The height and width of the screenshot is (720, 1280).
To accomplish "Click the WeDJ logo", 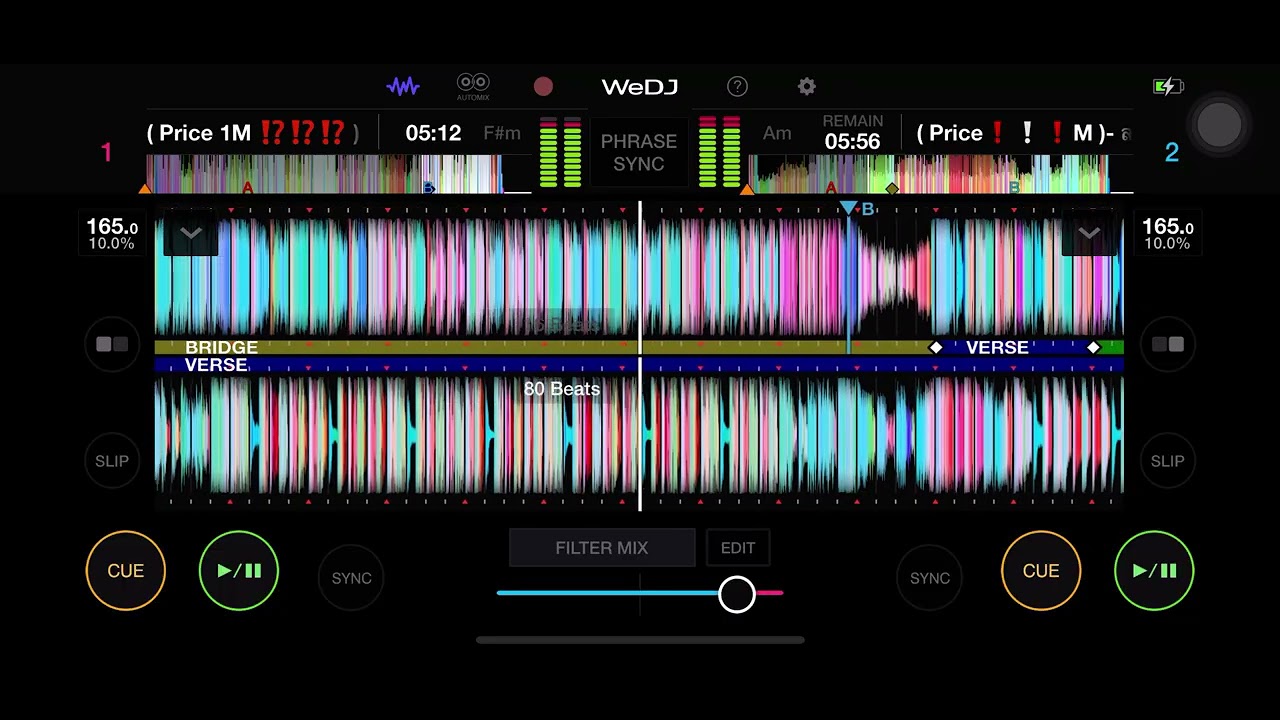I will [640, 87].
